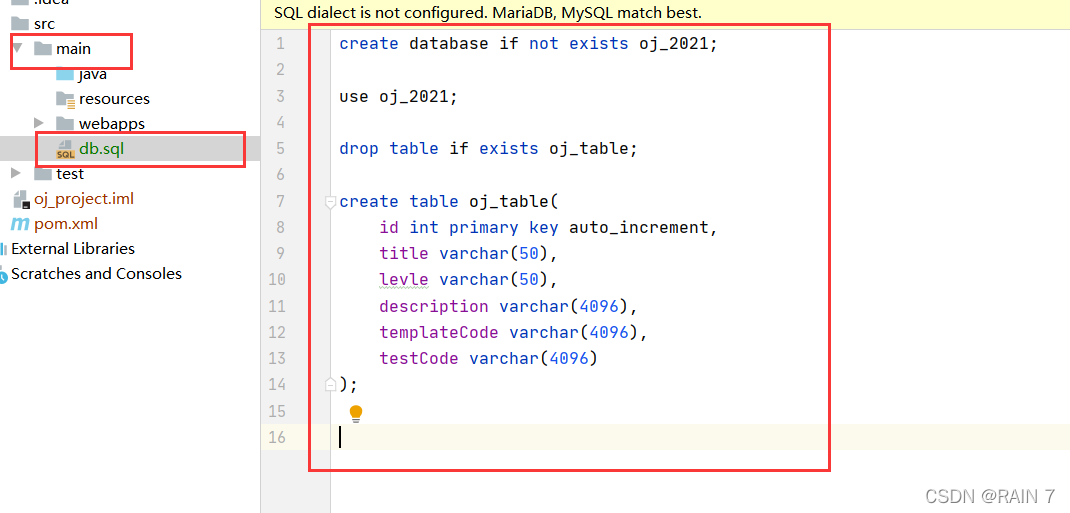The width and height of the screenshot is (1070, 513).
Task: Click the main folder icon
Action: pyautogui.click(x=42, y=49)
